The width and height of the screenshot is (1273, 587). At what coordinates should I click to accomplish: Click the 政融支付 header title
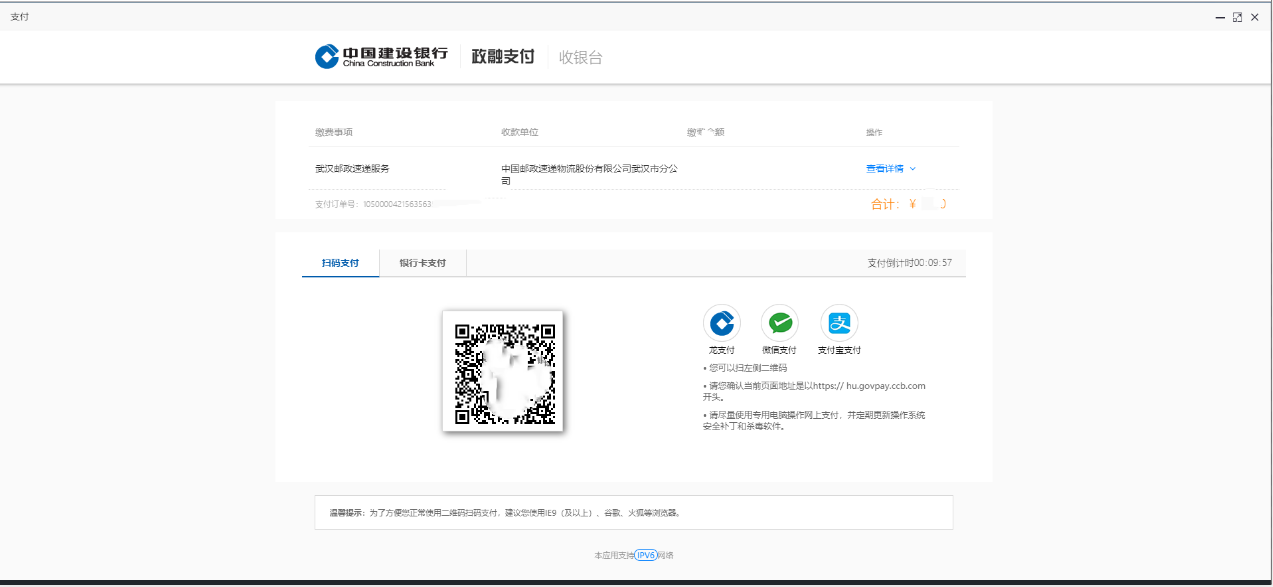[503, 57]
